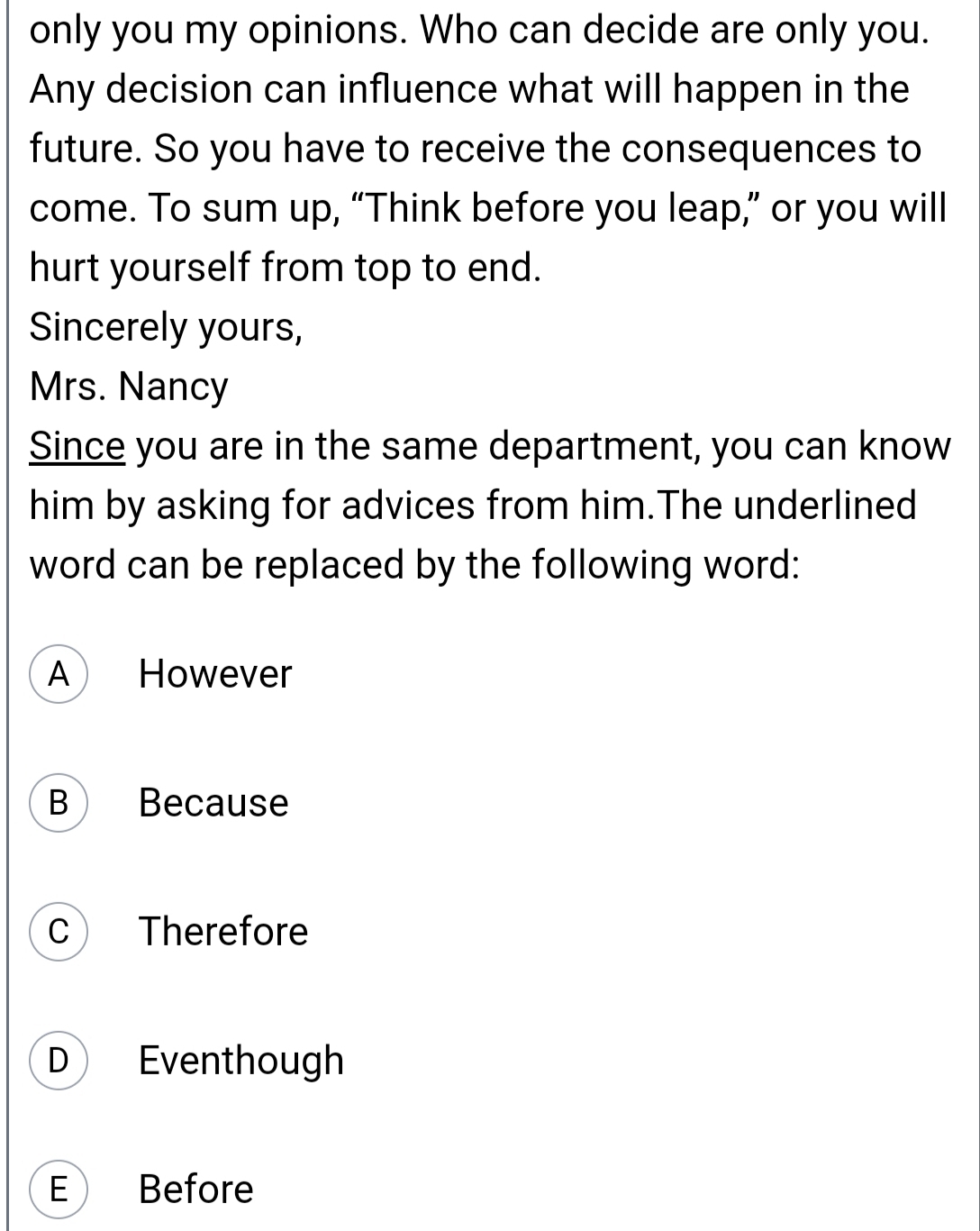Screen dimensions: 980x1231
Task: Click the phrase 'hurt yourself from top to end'
Action: click(285, 269)
